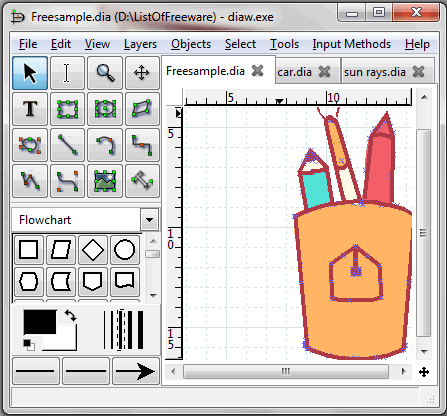Select the Text tool with T icon
Screen dimensions: 447x416
click(30, 109)
